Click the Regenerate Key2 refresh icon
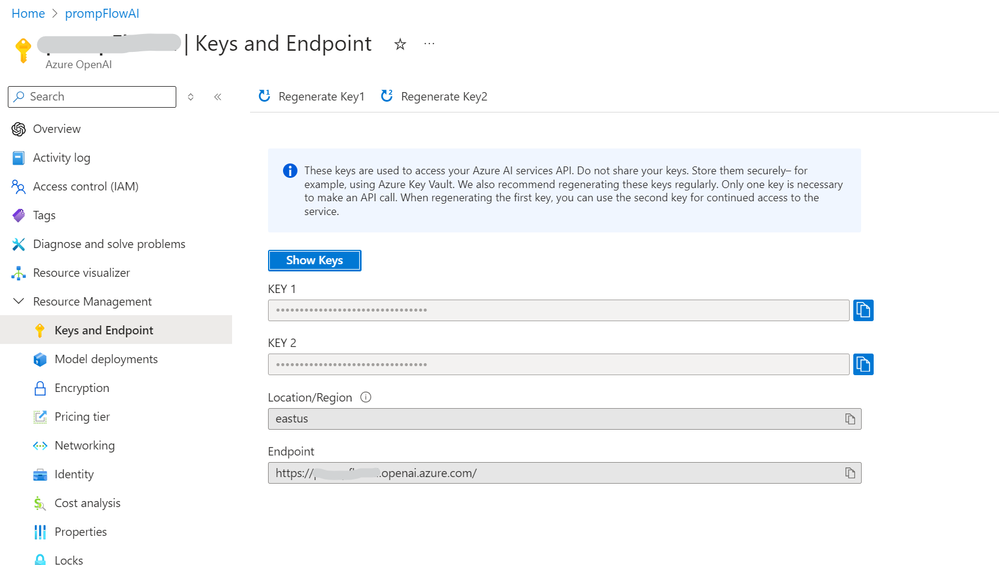 pos(387,96)
